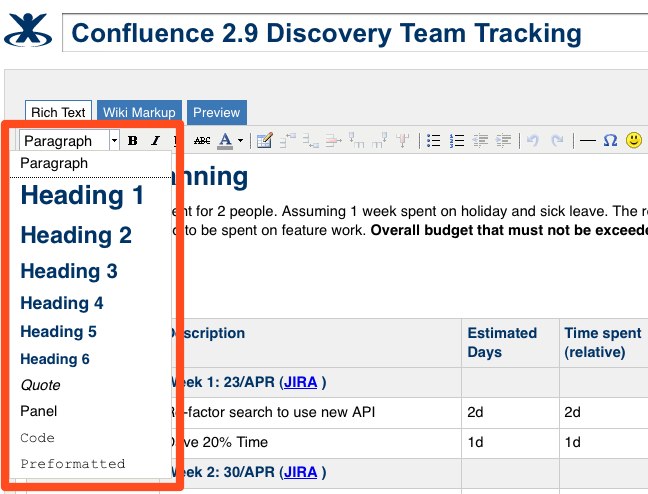Click the Time spent (relative) column header
Screen dimensions: 648x494
tap(604, 343)
